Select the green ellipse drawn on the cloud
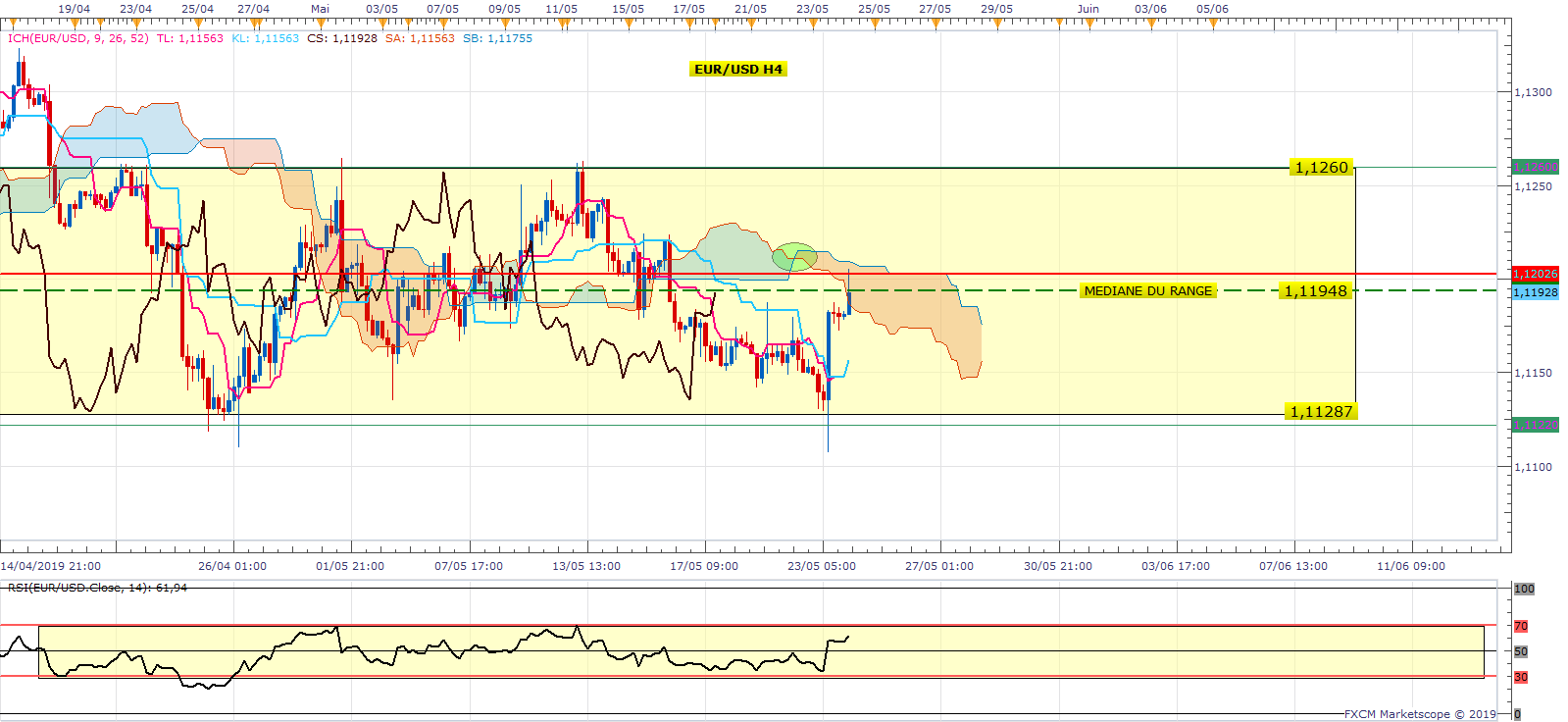Screen dimensions: 1568x722 (794, 257)
